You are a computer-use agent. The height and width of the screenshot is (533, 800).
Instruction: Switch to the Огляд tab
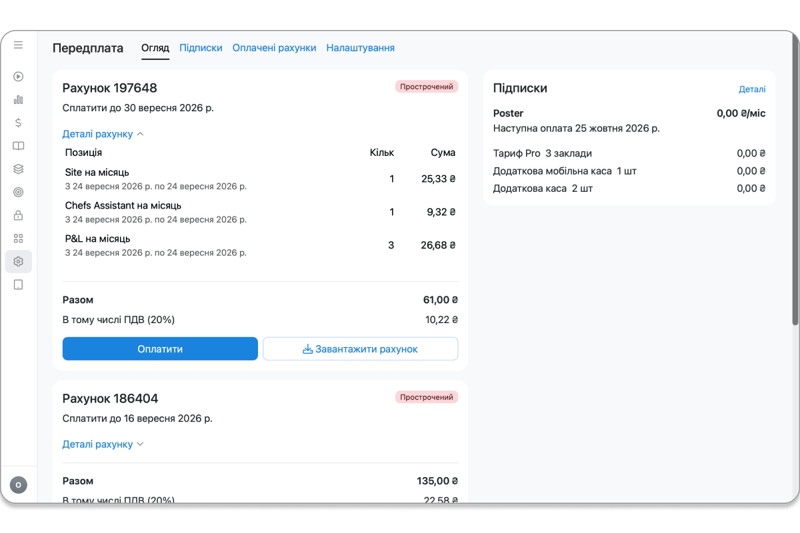(x=155, y=48)
